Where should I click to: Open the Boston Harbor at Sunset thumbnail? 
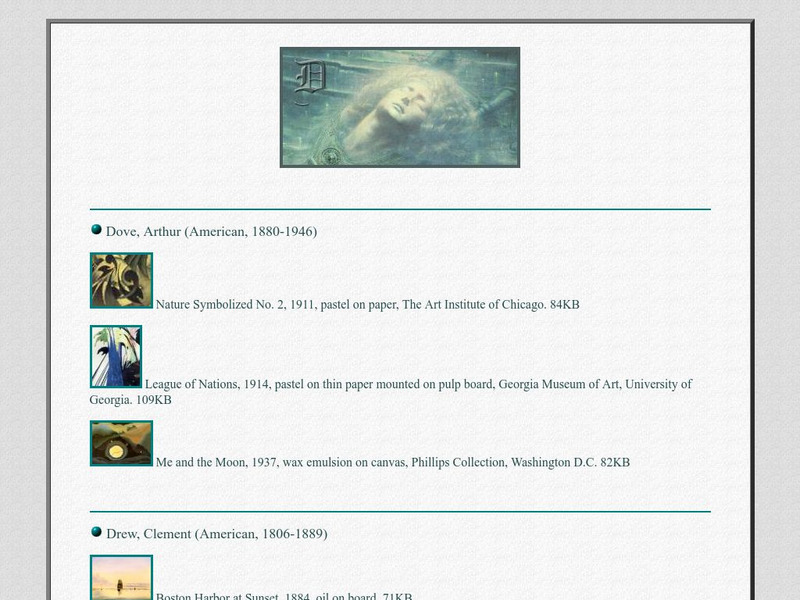click(x=121, y=577)
